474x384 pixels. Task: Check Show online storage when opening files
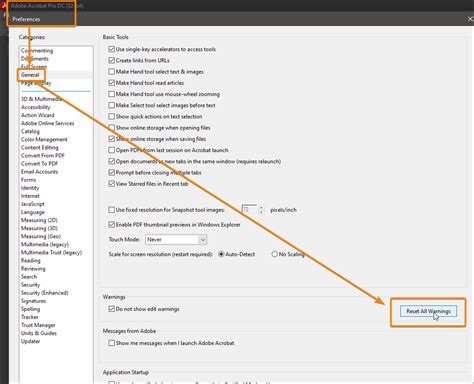click(x=112, y=128)
